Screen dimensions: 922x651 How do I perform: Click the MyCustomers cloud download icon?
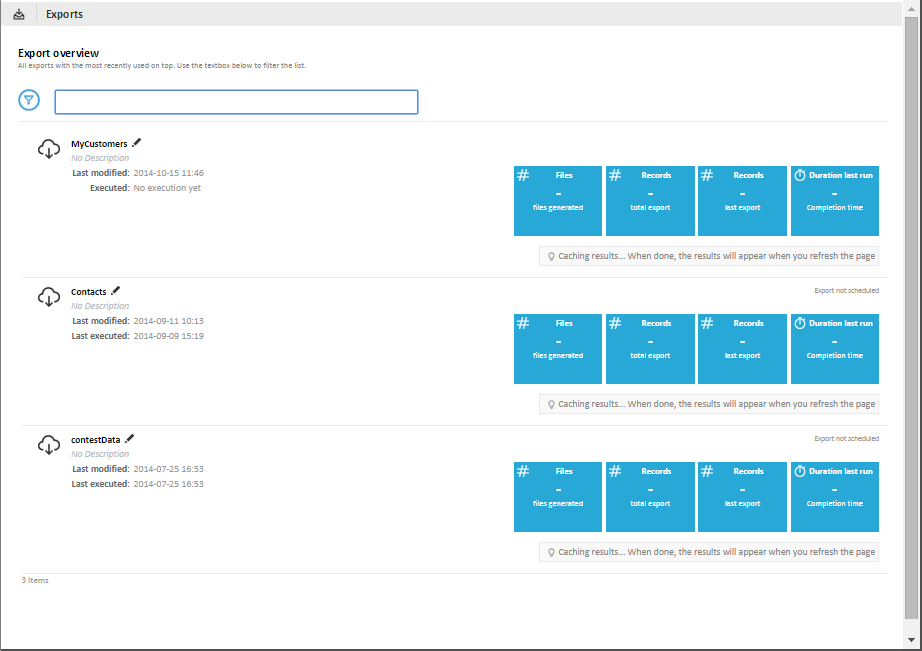coord(49,149)
